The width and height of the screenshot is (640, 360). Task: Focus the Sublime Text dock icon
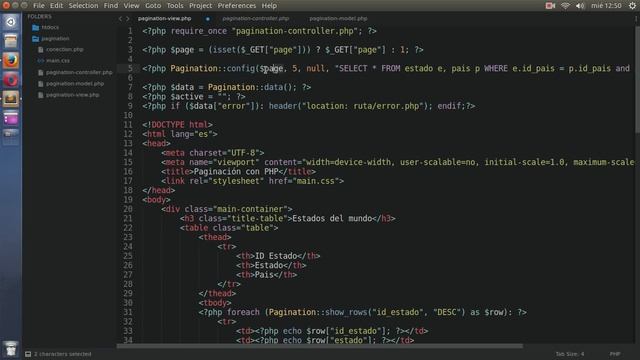(x=11, y=99)
